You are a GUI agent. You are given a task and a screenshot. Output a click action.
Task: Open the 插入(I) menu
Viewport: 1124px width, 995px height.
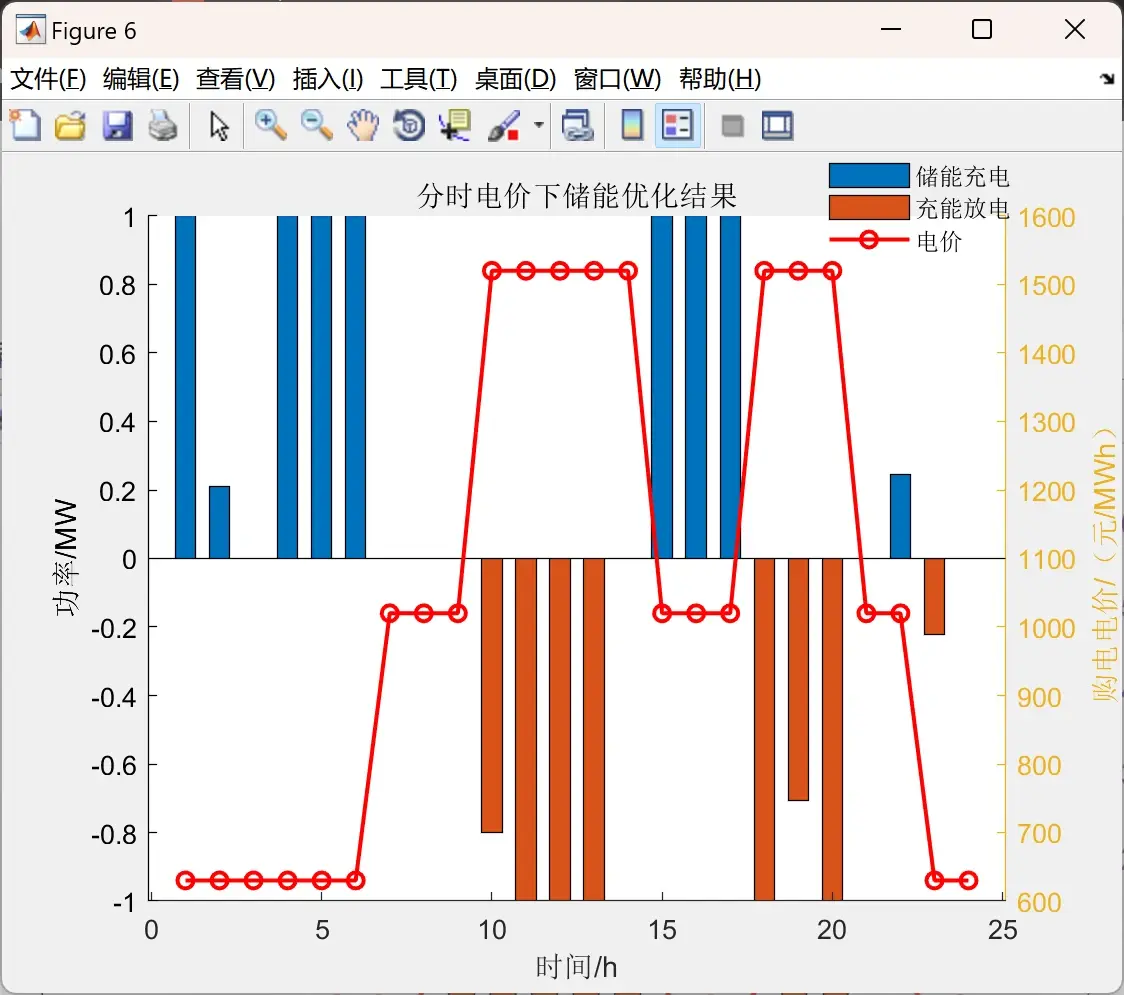[328, 79]
